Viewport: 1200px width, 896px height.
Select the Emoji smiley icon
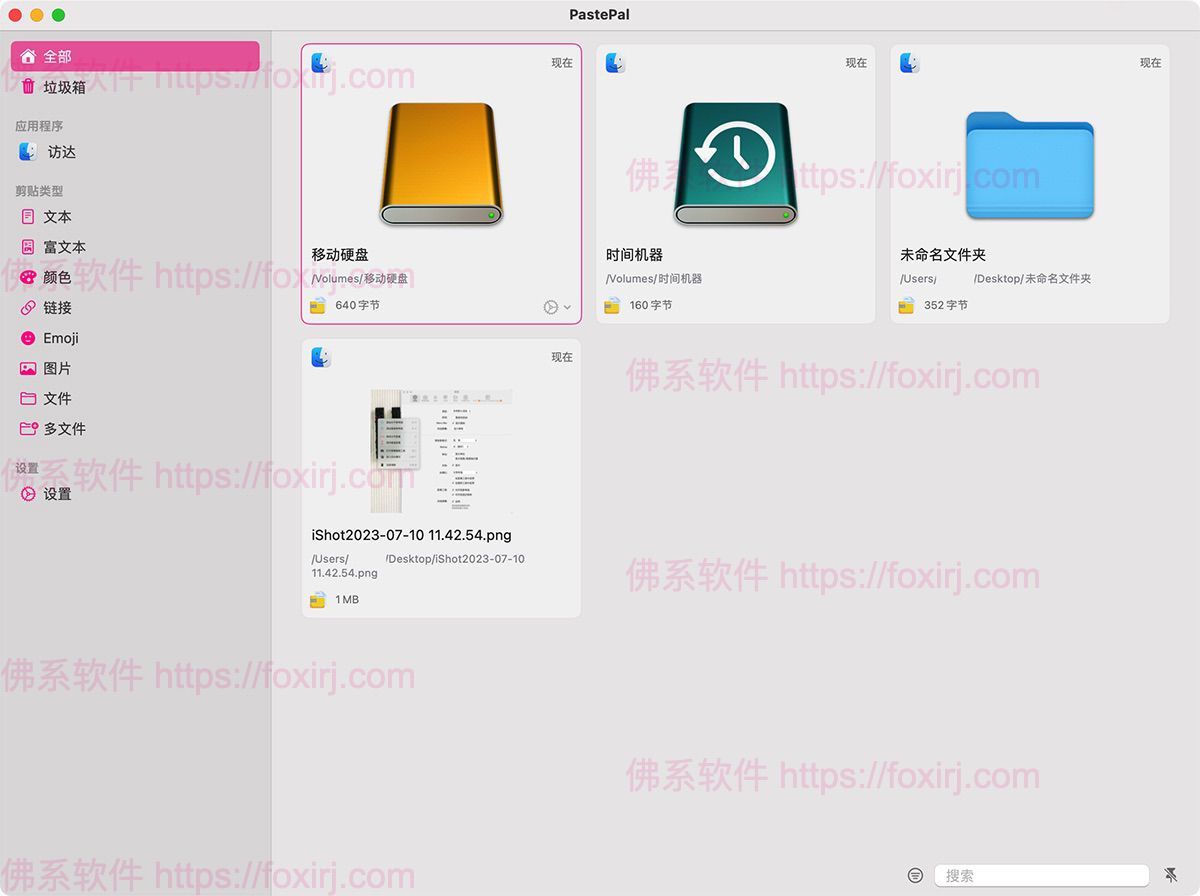pyautogui.click(x=28, y=338)
